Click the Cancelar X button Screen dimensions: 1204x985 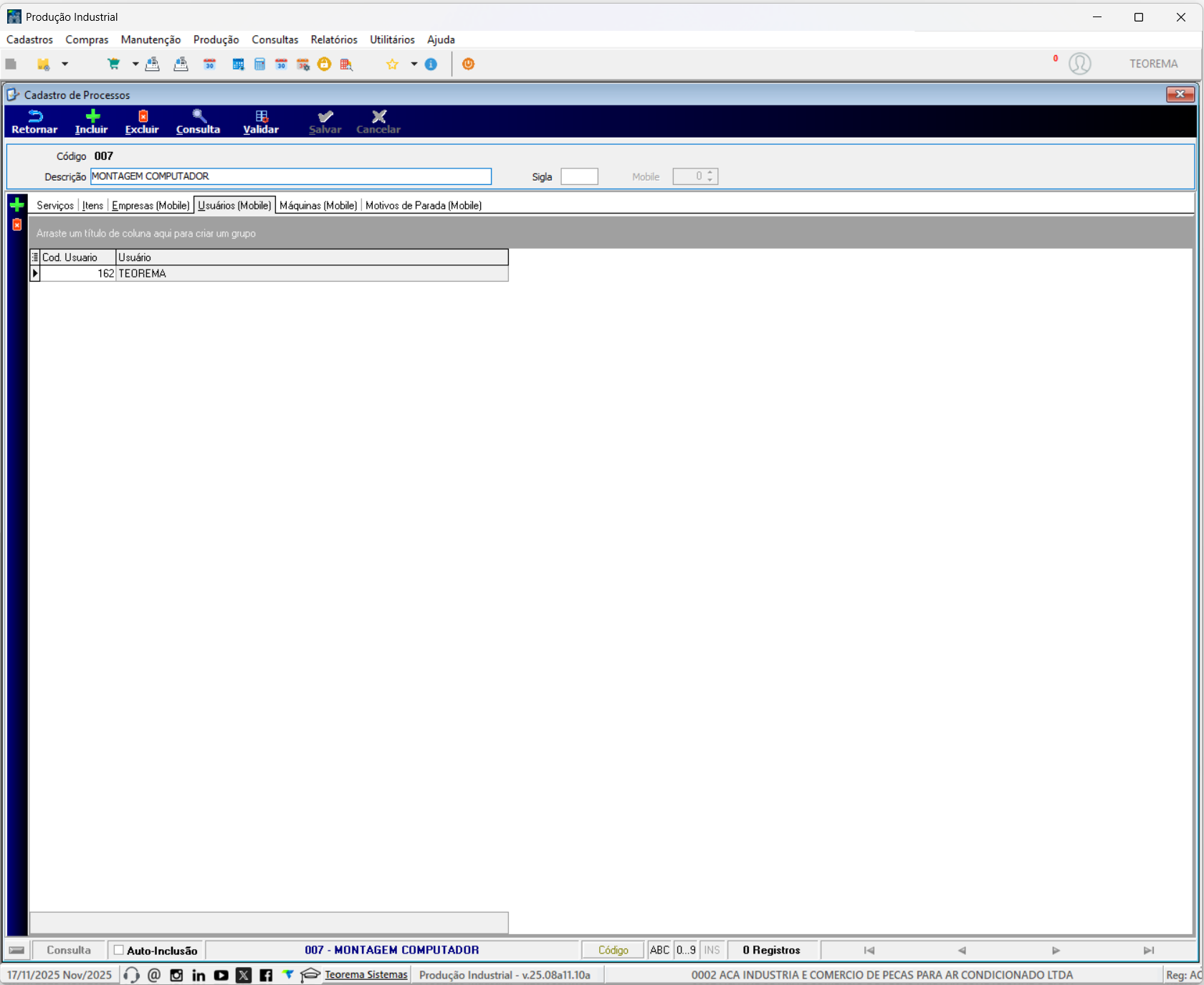[378, 122]
